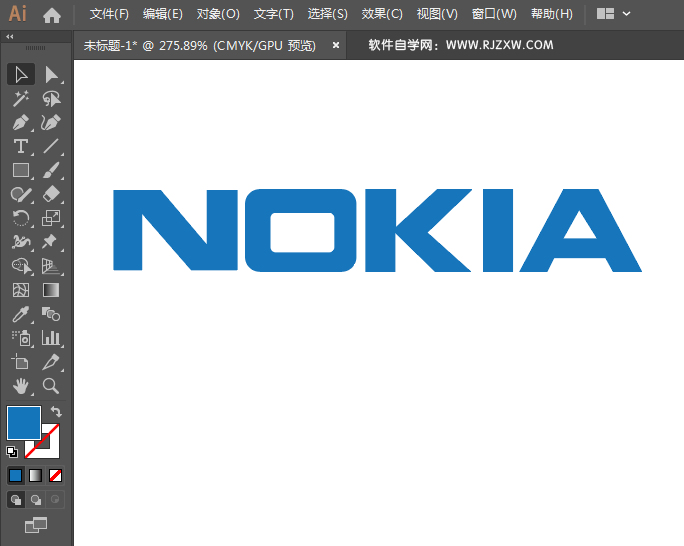Open the 选择(S) menu
This screenshot has height=546, width=684.
tap(328, 14)
